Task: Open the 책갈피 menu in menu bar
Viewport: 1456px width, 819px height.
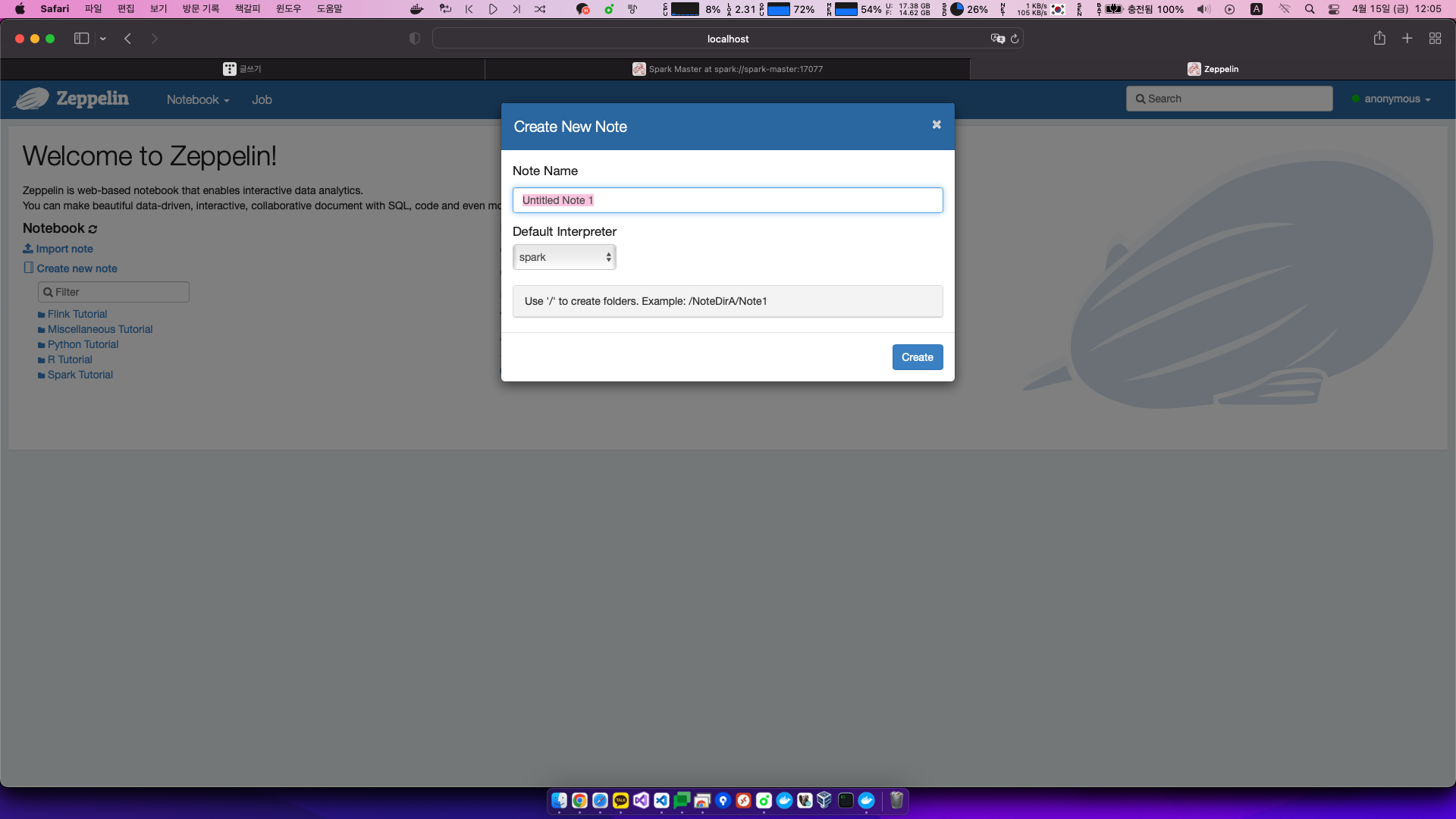Action: pos(247,9)
